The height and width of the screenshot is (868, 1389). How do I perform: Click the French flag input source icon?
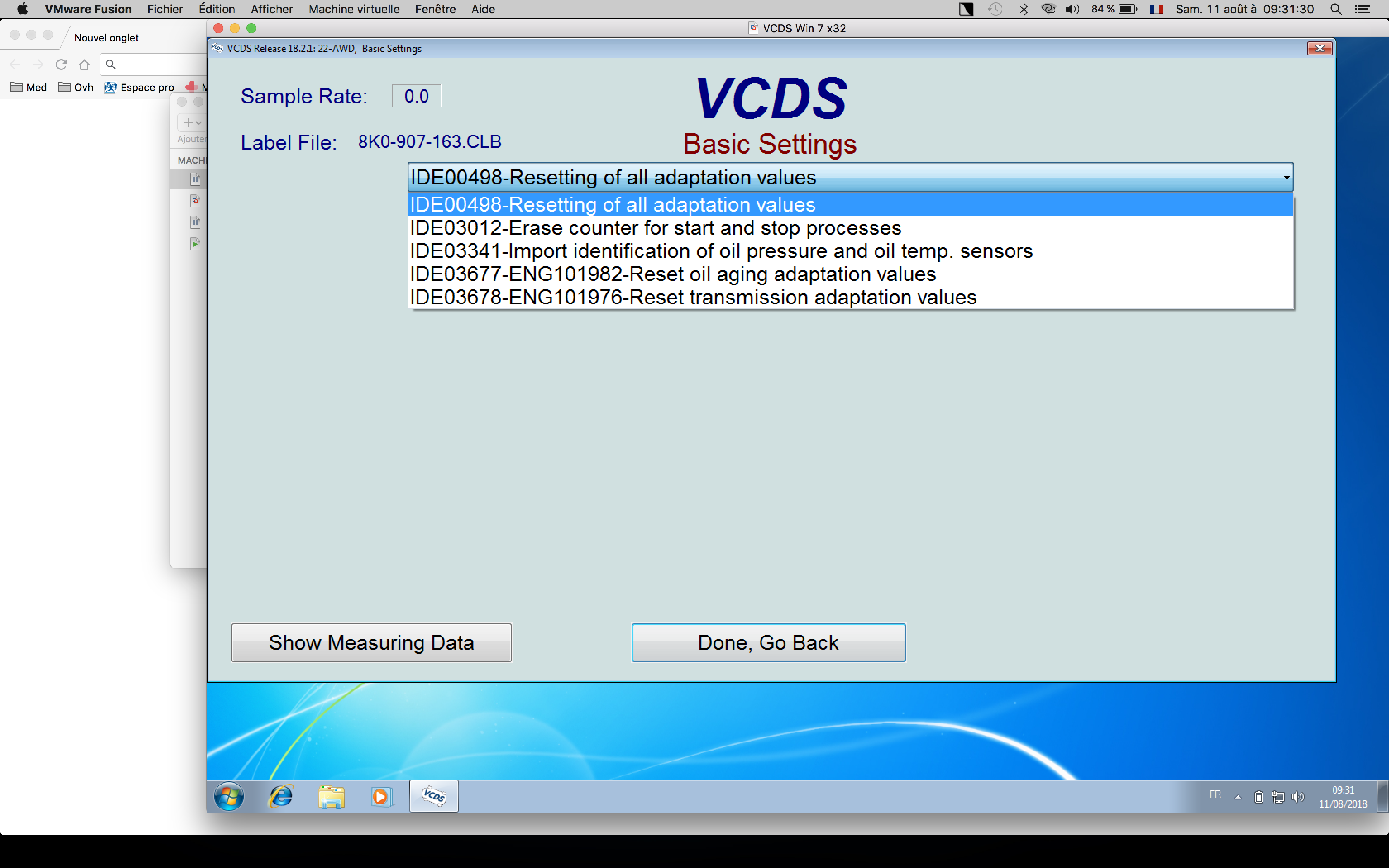(1156, 9)
